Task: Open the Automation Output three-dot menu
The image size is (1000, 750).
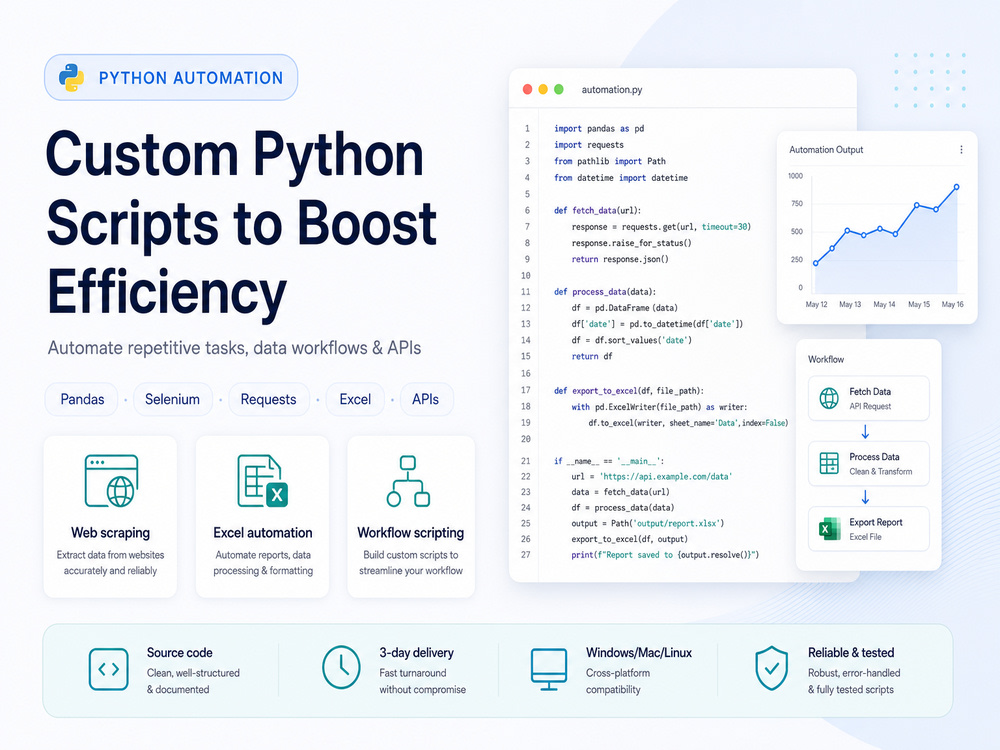Action: (961, 150)
